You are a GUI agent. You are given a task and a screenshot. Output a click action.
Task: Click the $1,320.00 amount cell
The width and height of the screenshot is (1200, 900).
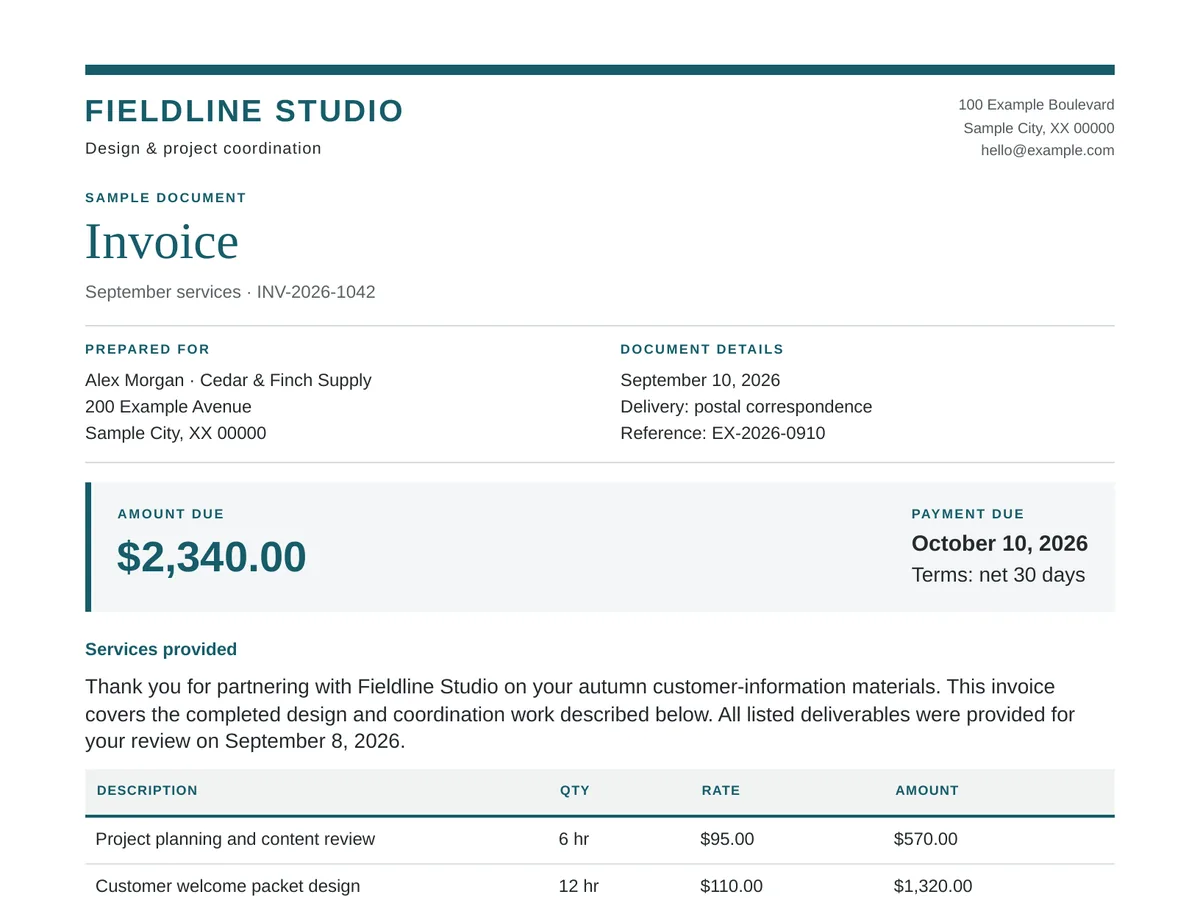click(933, 886)
